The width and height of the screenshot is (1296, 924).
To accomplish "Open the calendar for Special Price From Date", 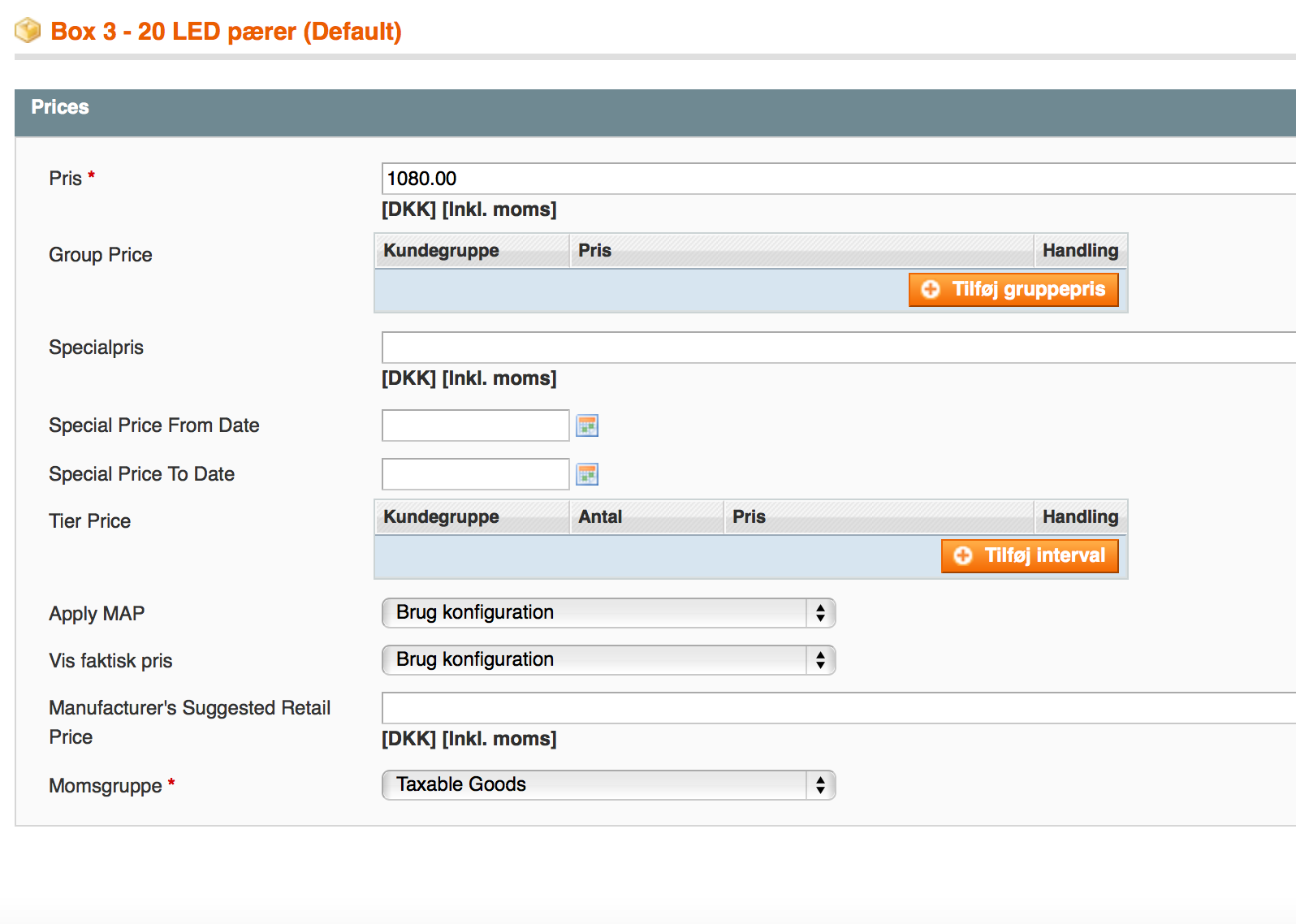I will pyautogui.click(x=586, y=425).
